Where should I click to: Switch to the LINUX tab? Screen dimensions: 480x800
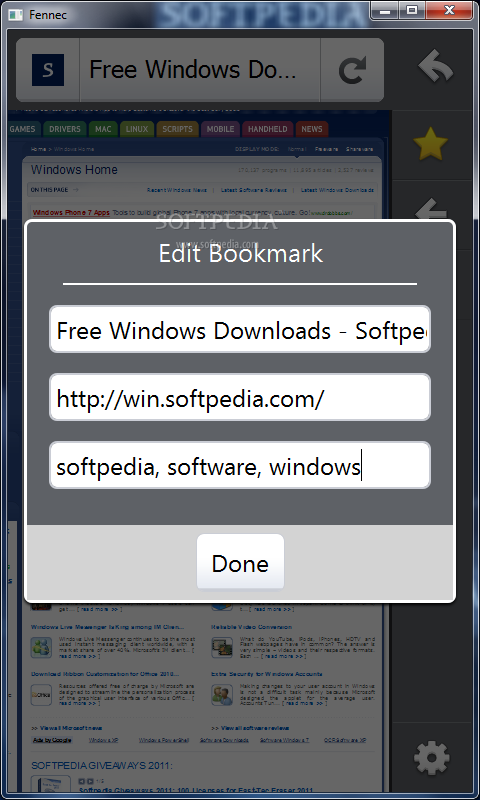[x=137, y=129]
